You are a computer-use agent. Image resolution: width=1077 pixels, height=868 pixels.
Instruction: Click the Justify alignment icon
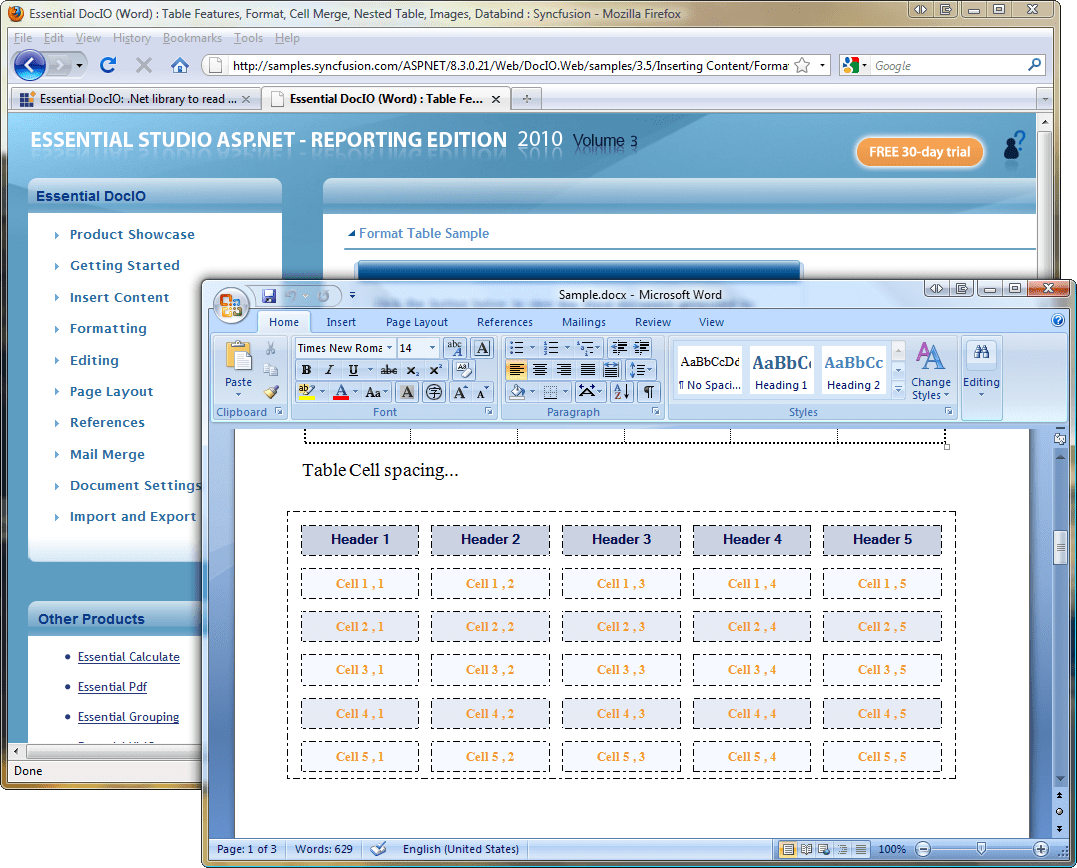587,370
